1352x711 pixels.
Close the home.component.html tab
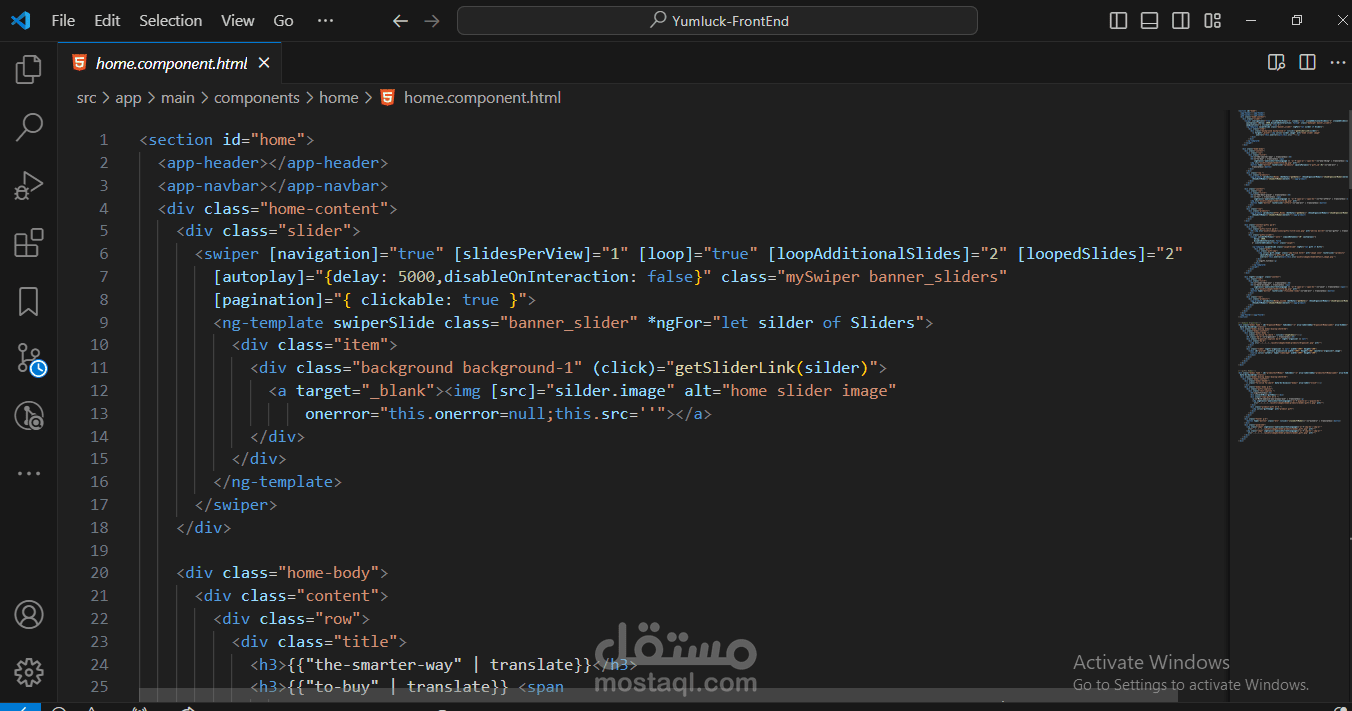(x=264, y=63)
